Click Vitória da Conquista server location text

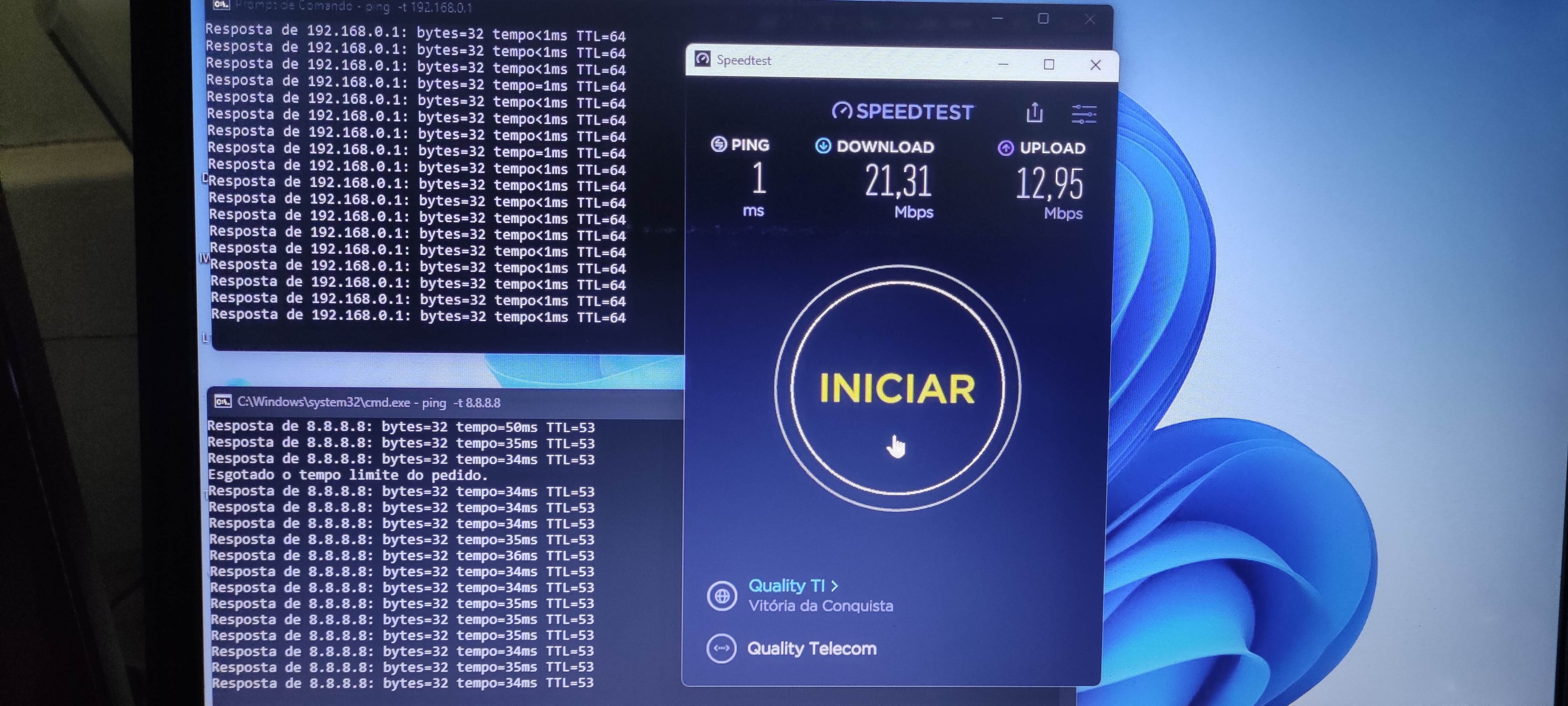(820, 606)
